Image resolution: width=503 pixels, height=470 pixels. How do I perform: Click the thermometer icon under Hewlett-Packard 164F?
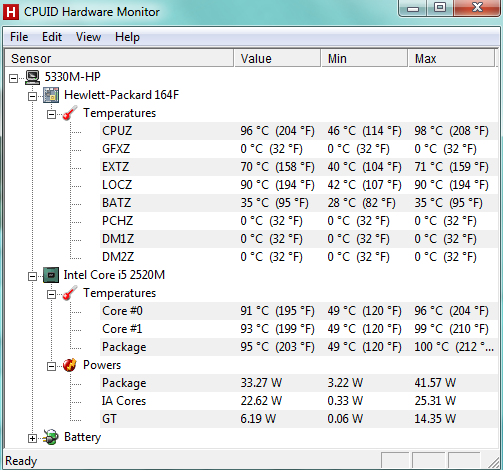point(70,113)
